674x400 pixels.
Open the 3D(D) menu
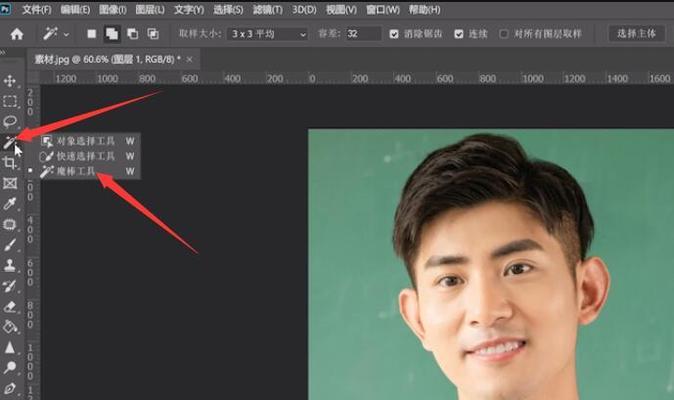(x=304, y=9)
